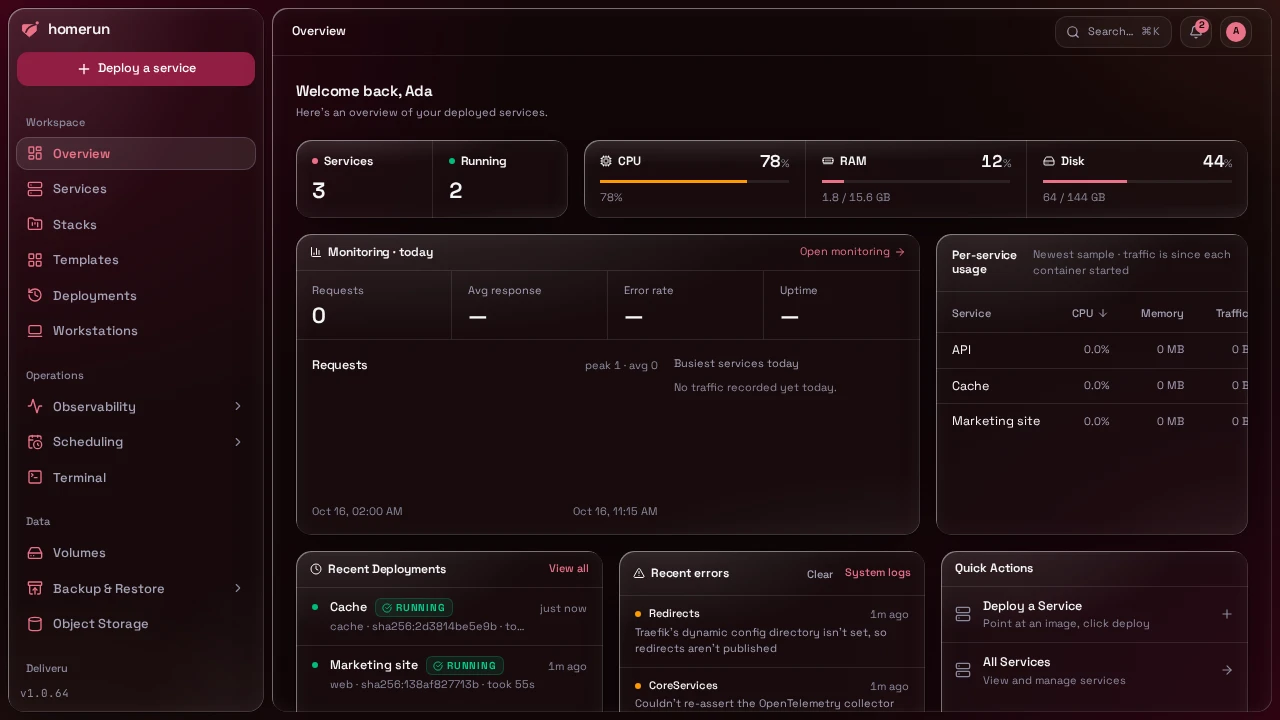Click the v1.0.64 version label
Viewport: 1280px width, 720px height.
[x=45, y=693]
